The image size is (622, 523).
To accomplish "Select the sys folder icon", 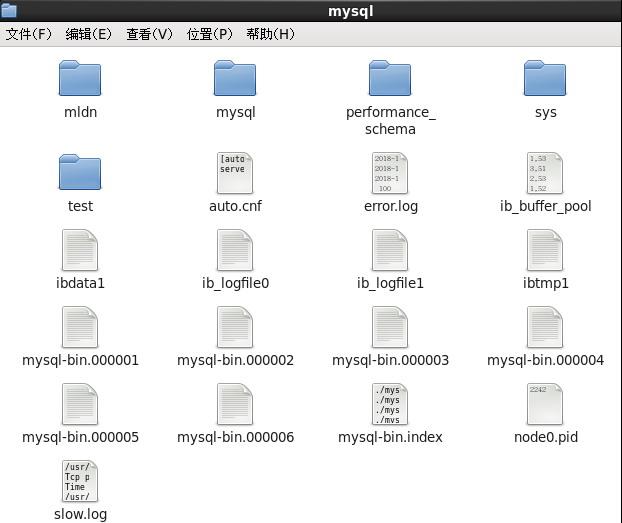I will click(x=545, y=78).
